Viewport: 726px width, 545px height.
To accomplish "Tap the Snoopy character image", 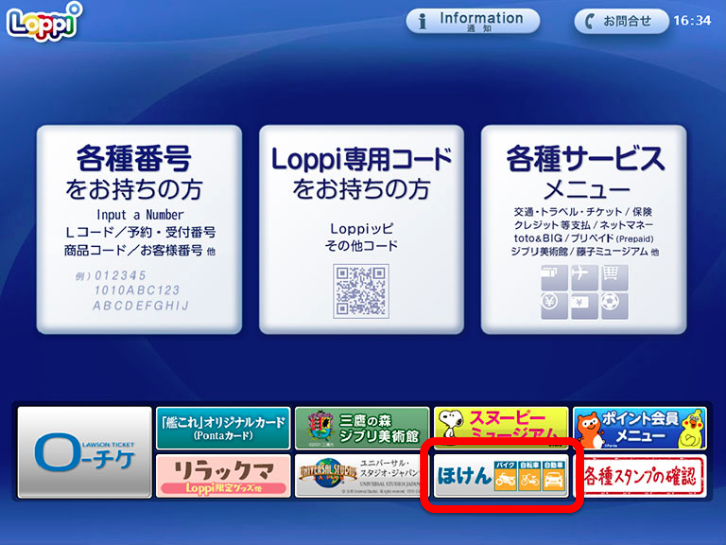I will point(451,424).
